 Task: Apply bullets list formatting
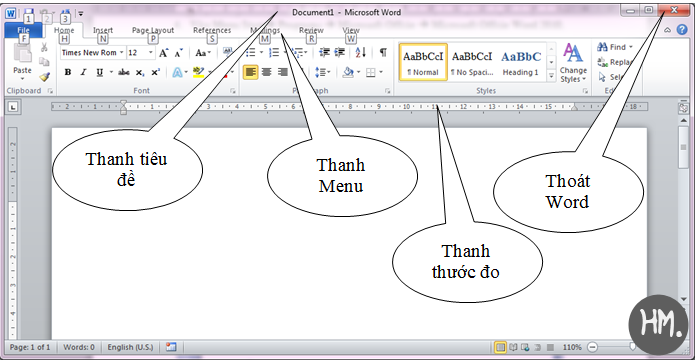(x=251, y=53)
